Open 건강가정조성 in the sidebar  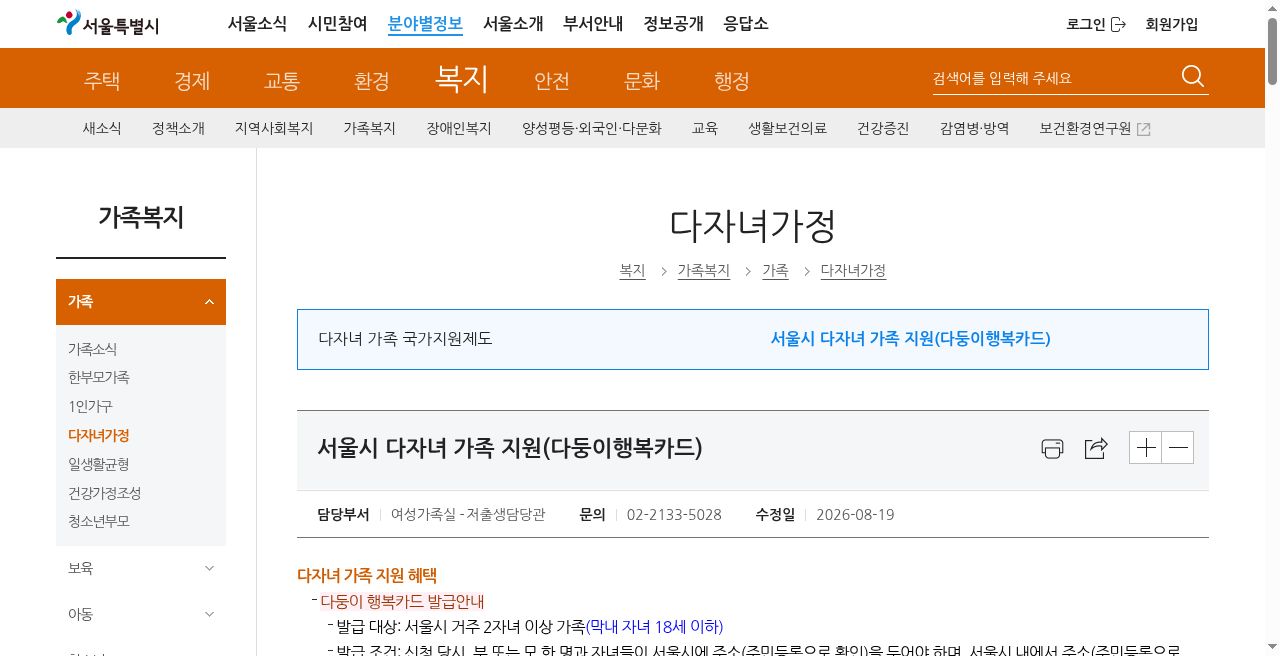105,493
